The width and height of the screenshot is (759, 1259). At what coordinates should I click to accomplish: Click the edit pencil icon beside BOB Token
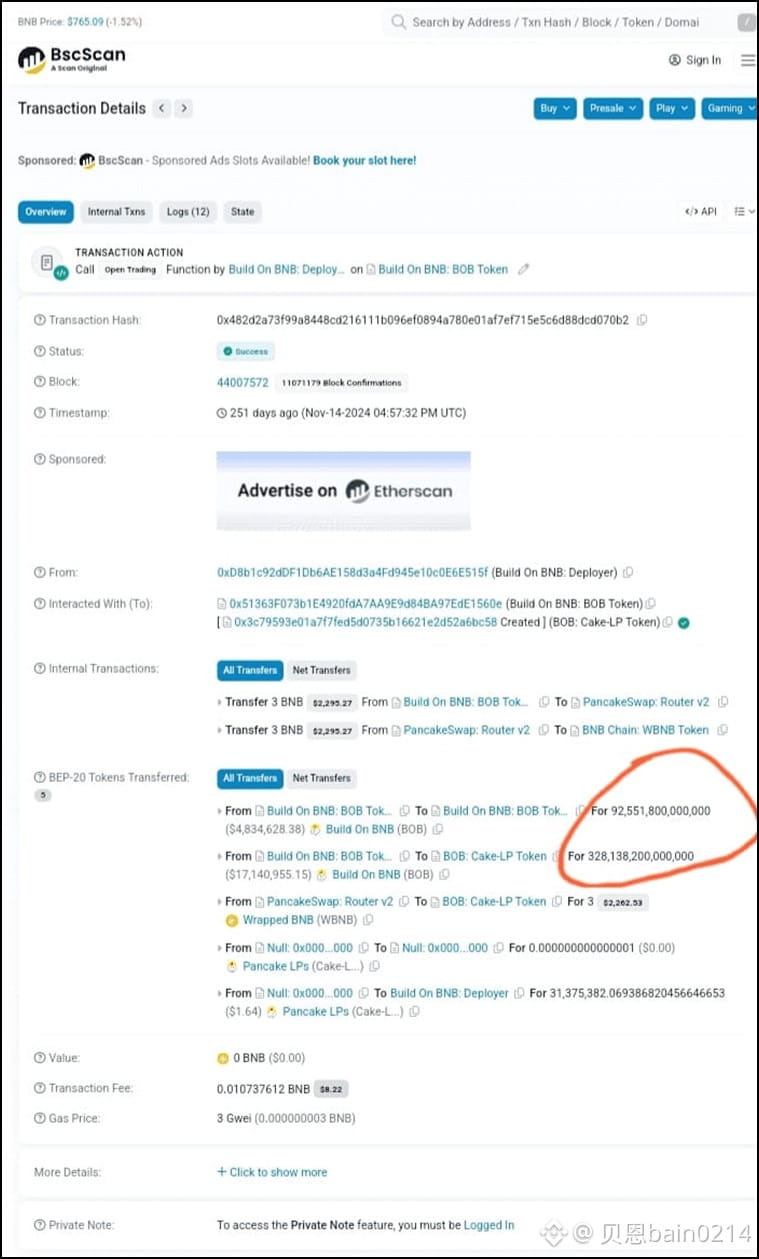tap(523, 269)
